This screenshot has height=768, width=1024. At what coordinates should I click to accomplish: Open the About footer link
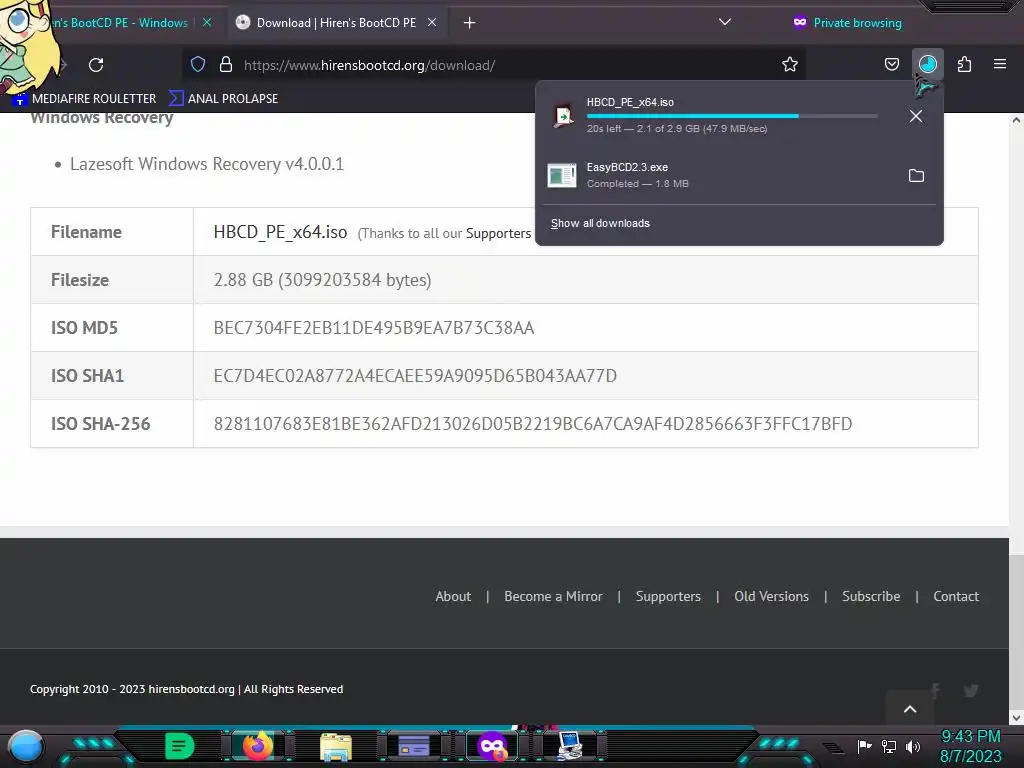(453, 596)
